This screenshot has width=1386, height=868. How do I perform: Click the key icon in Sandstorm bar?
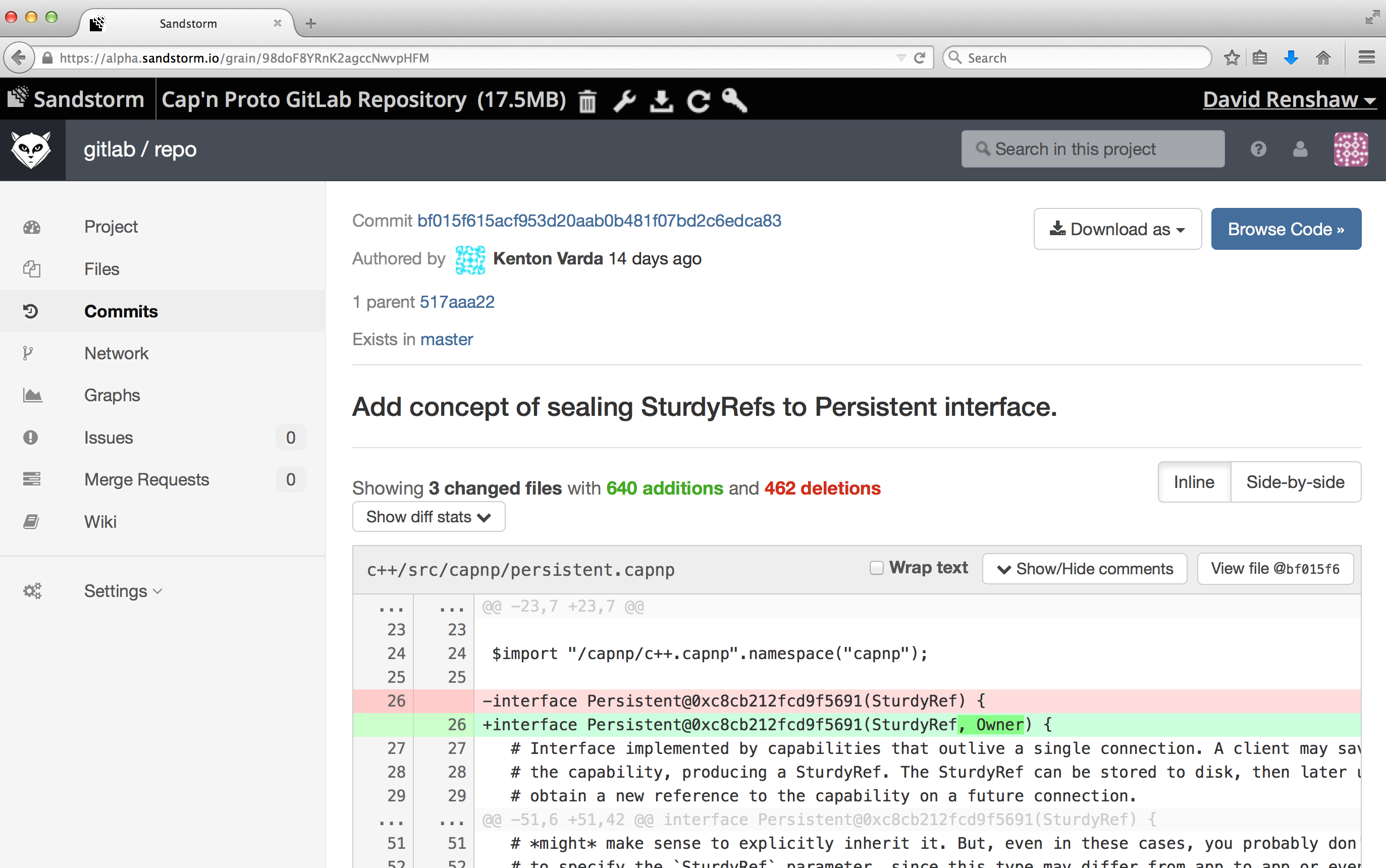coord(735,100)
